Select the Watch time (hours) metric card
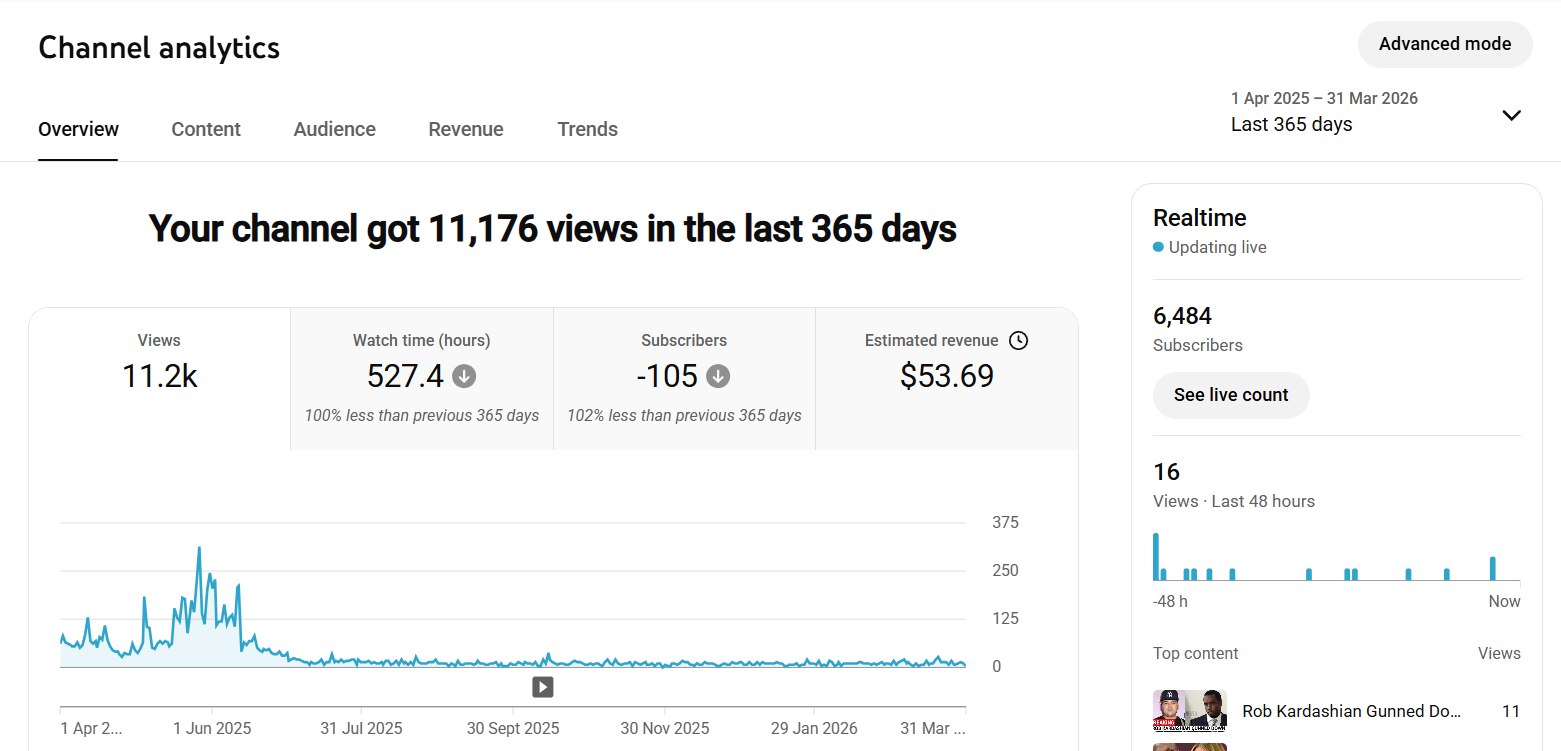This screenshot has height=751, width=1561. pyautogui.click(x=421, y=378)
